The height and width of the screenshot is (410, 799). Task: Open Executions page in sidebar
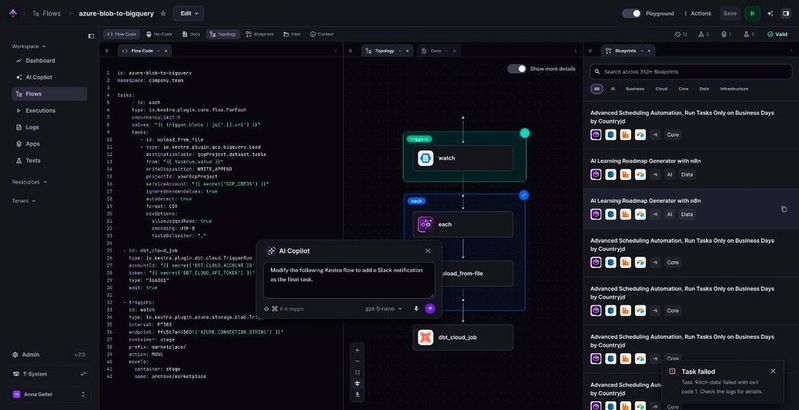[x=49, y=111]
